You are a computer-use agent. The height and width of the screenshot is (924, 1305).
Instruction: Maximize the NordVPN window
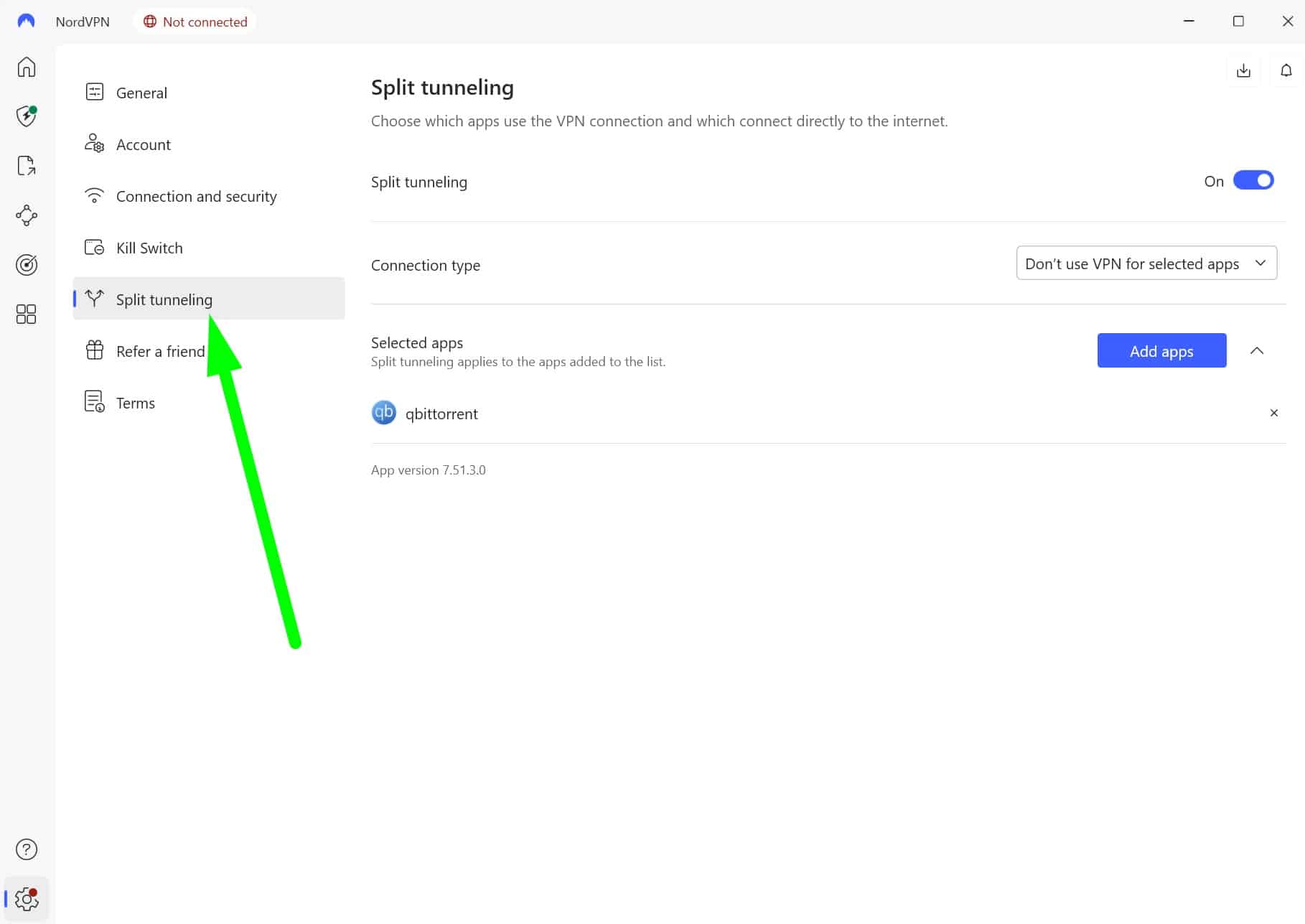[1238, 21]
